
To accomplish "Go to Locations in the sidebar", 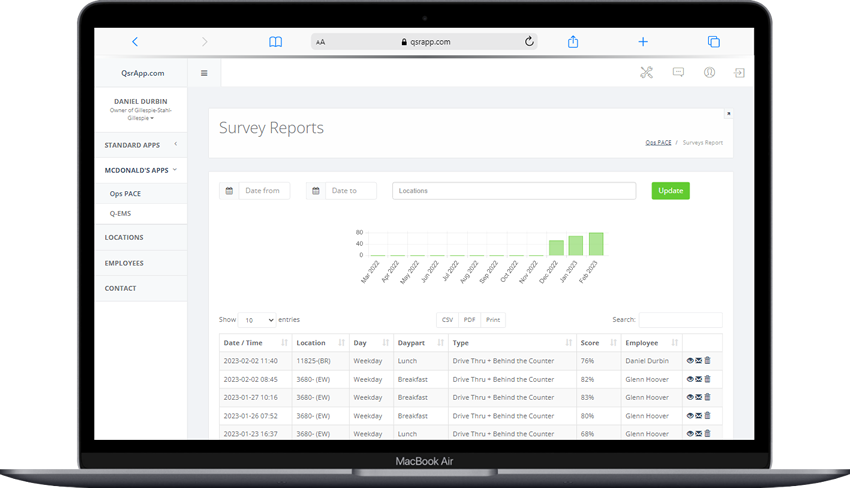I will tap(141, 237).
